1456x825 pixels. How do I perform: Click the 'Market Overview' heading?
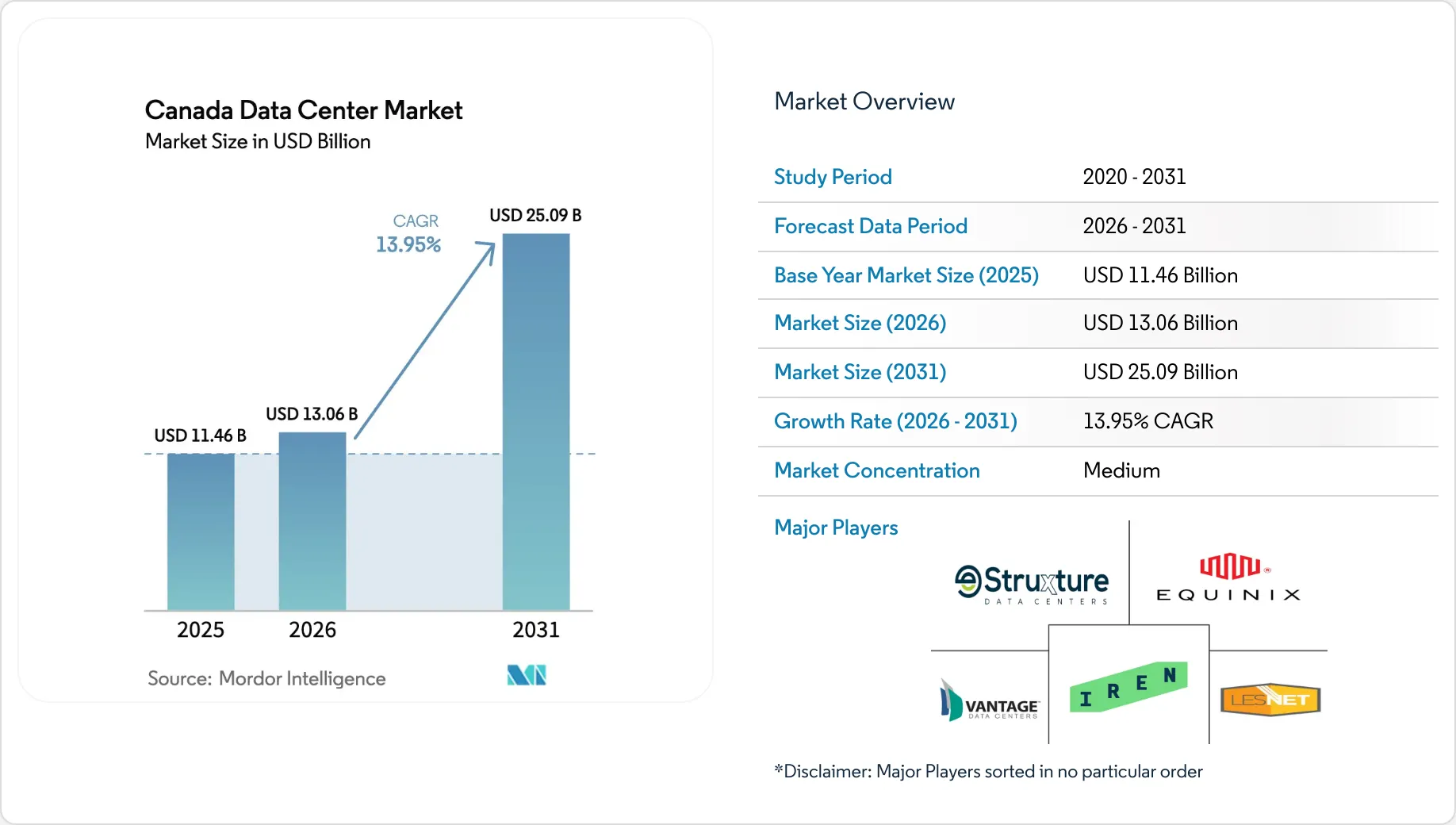click(x=864, y=102)
